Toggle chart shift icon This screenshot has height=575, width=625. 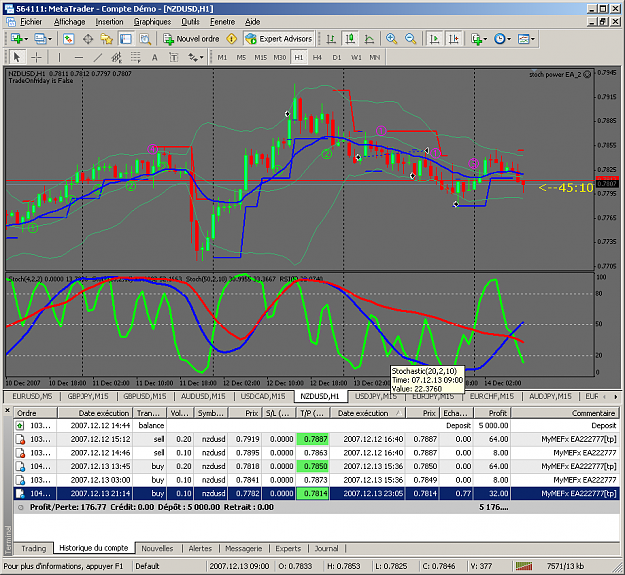pos(454,39)
